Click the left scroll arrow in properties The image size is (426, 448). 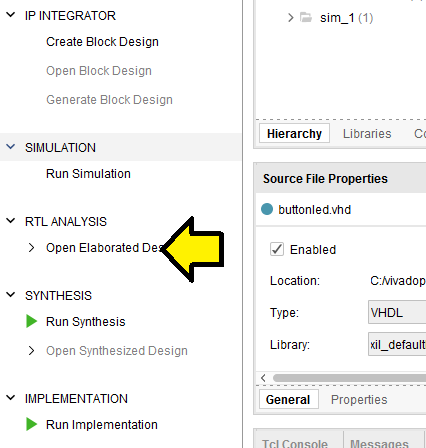(263, 378)
